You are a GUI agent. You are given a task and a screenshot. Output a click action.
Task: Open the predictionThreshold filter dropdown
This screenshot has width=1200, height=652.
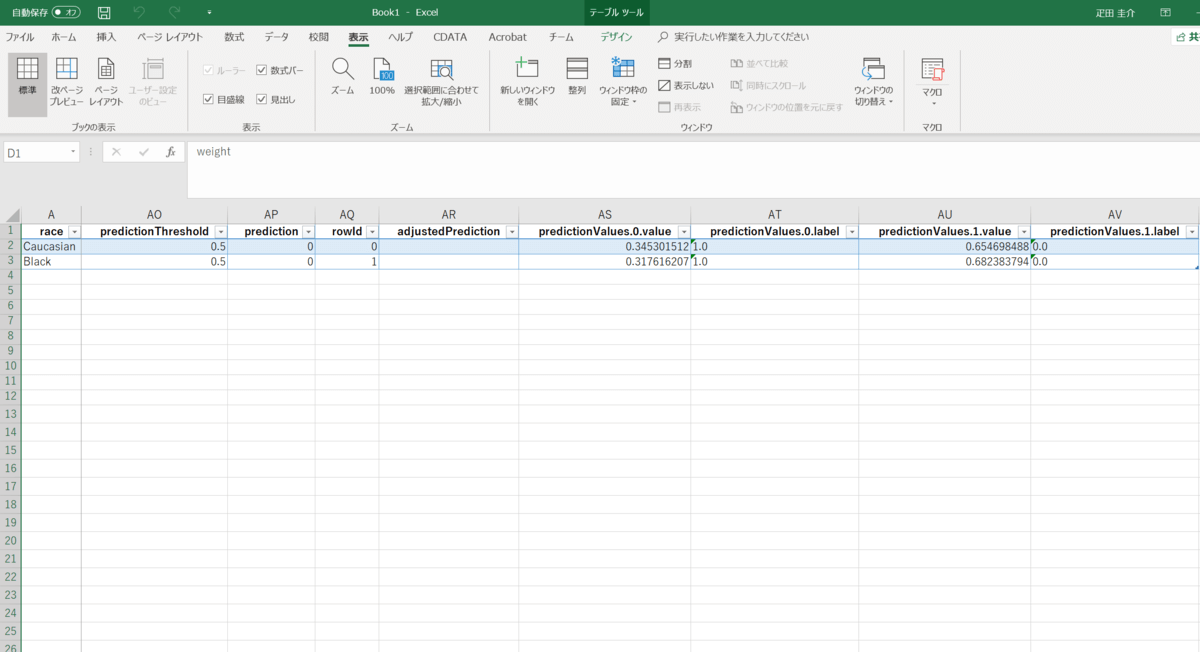click(x=220, y=232)
